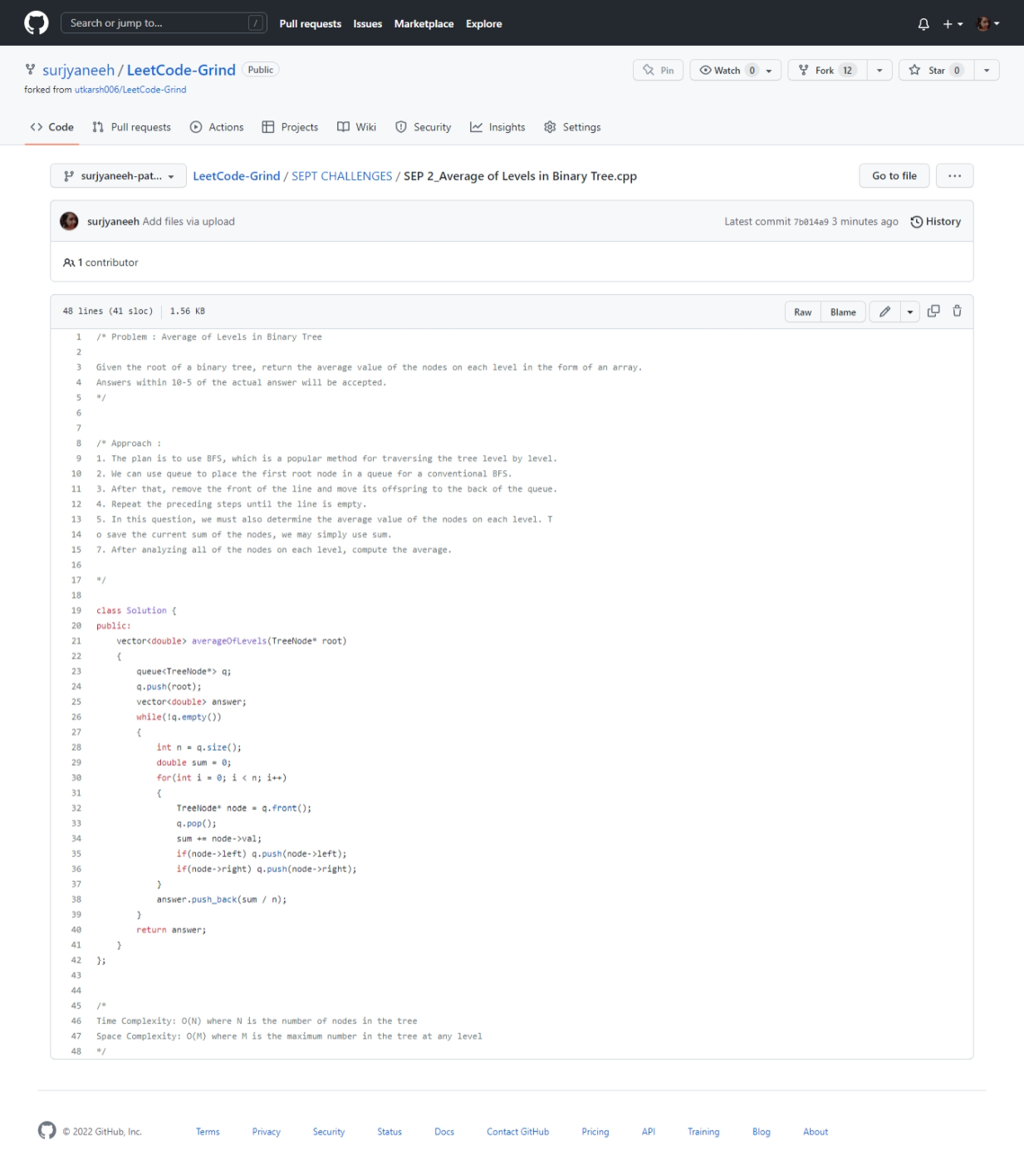View the Raw file
The width and height of the screenshot is (1024, 1176).
pos(803,312)
